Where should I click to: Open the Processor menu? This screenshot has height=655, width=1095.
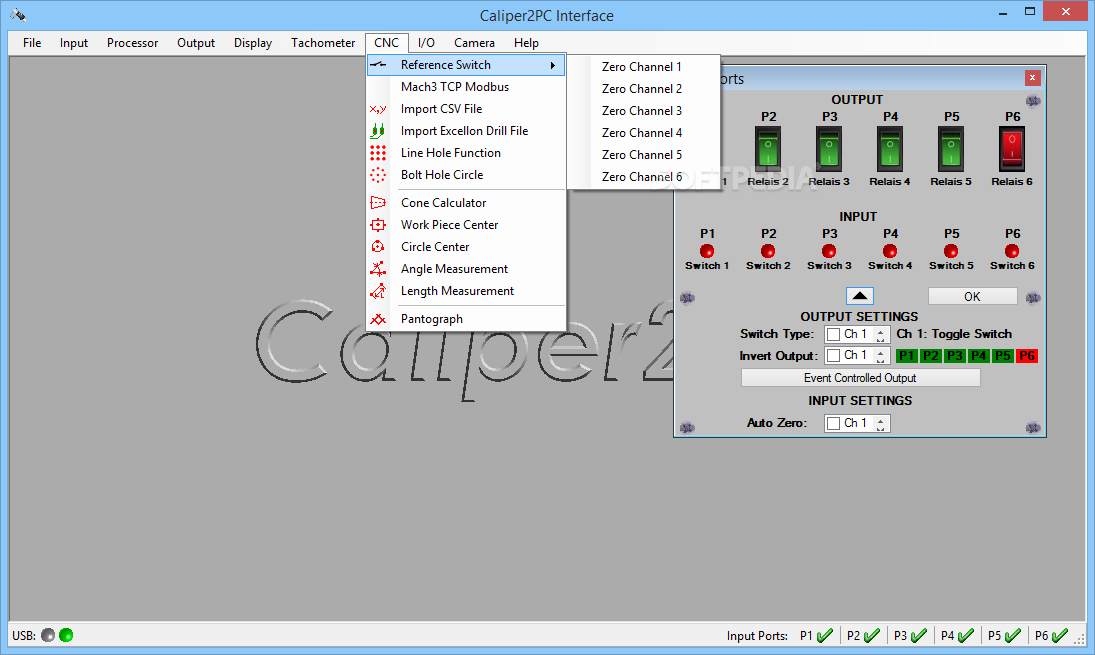point(133,43)
